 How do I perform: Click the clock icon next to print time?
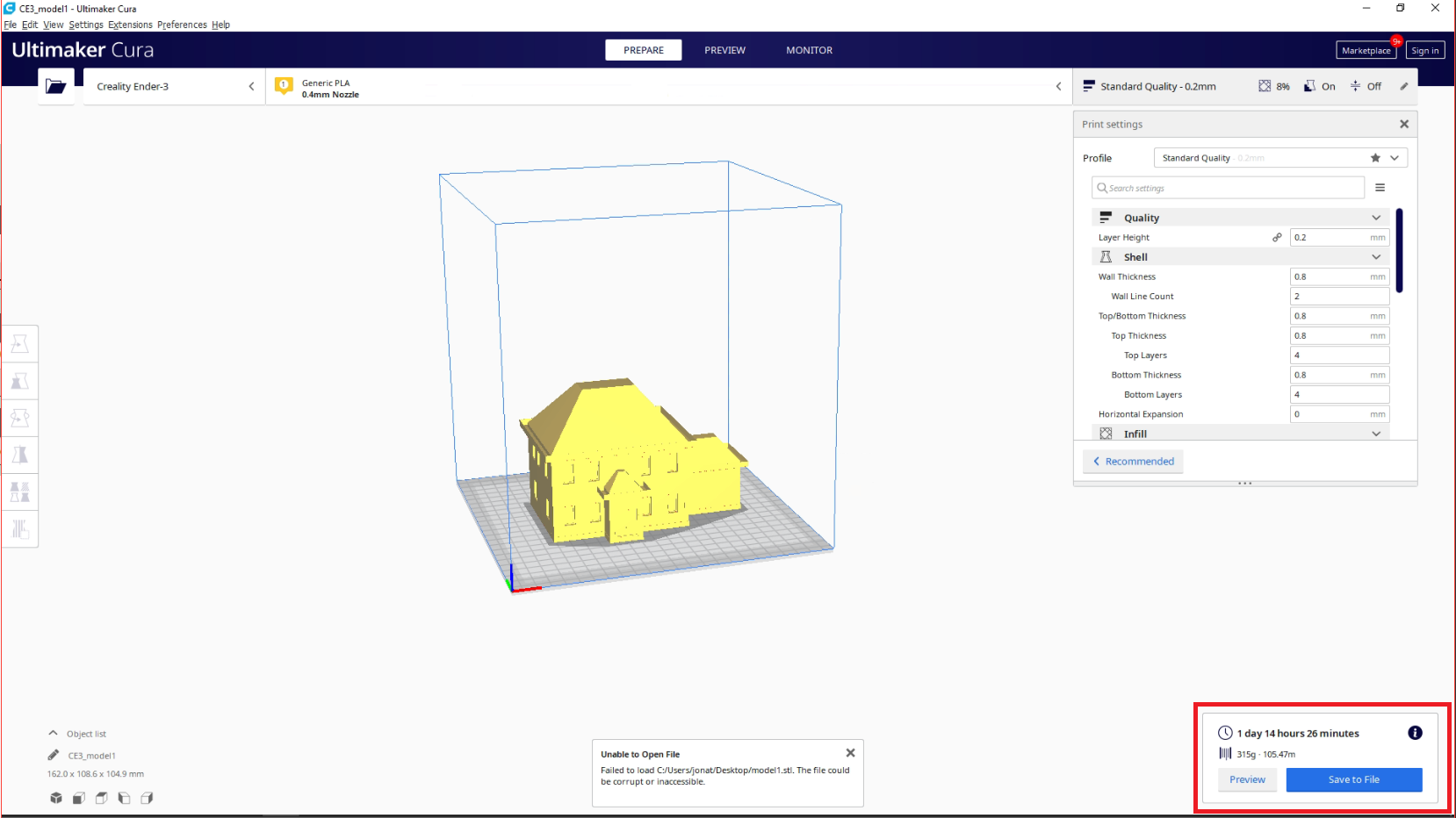click(1225, 733)
